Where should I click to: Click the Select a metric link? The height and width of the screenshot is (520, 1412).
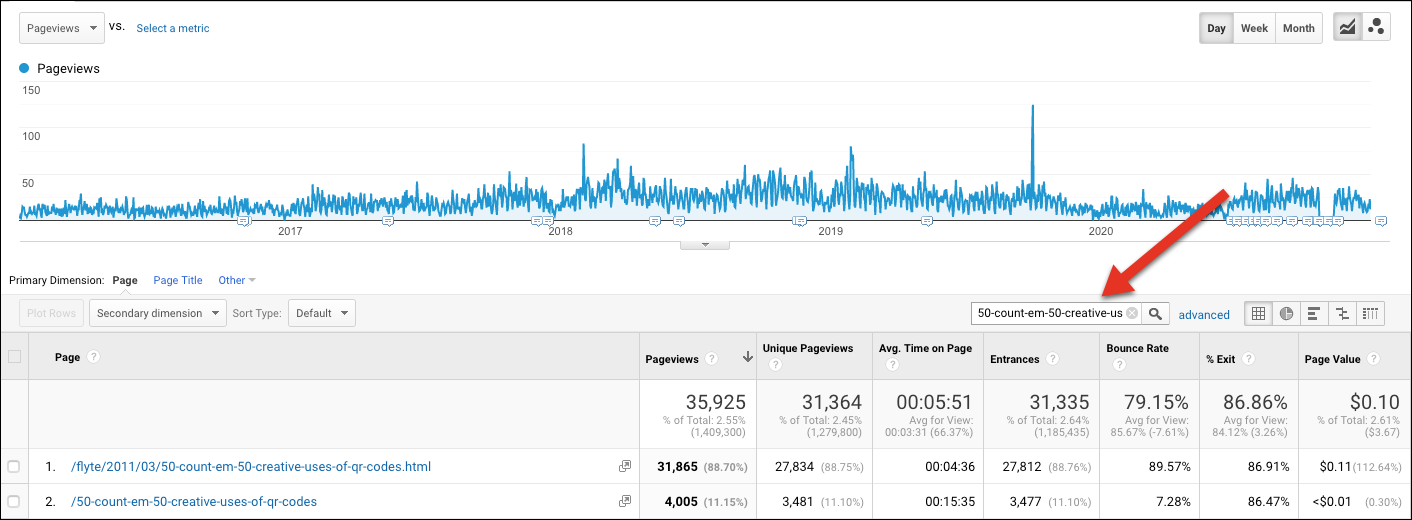173,28
